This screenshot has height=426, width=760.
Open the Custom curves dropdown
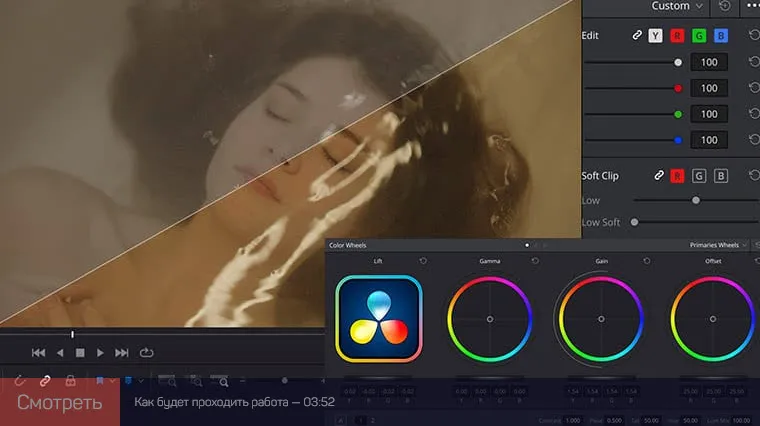(677, 6)
